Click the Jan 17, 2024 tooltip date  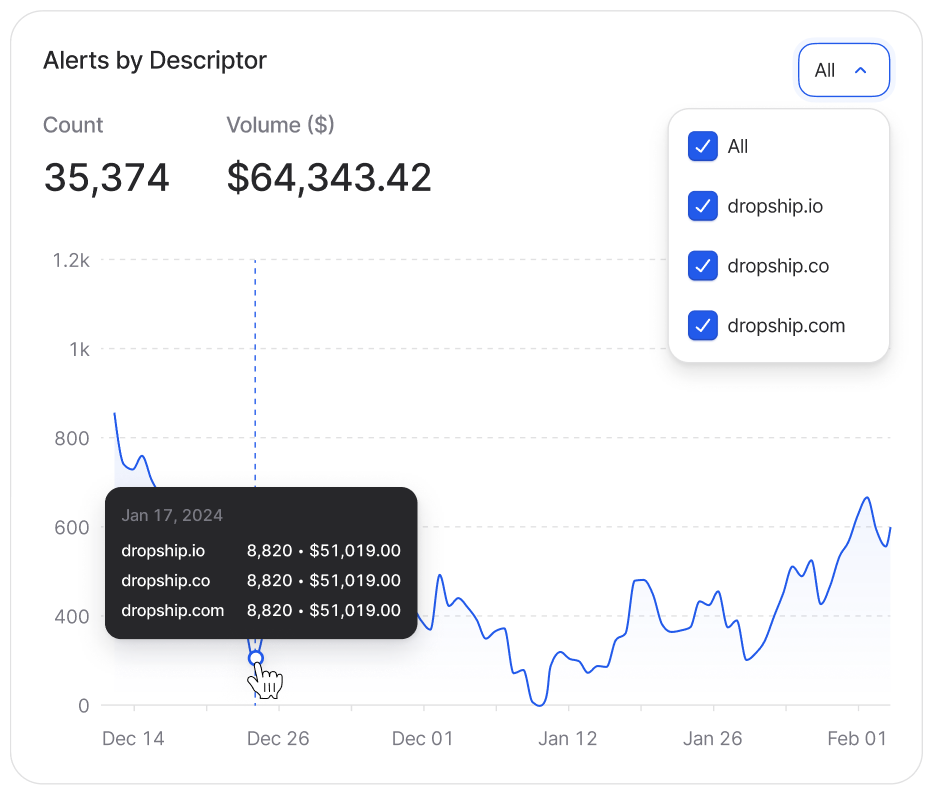172,516
